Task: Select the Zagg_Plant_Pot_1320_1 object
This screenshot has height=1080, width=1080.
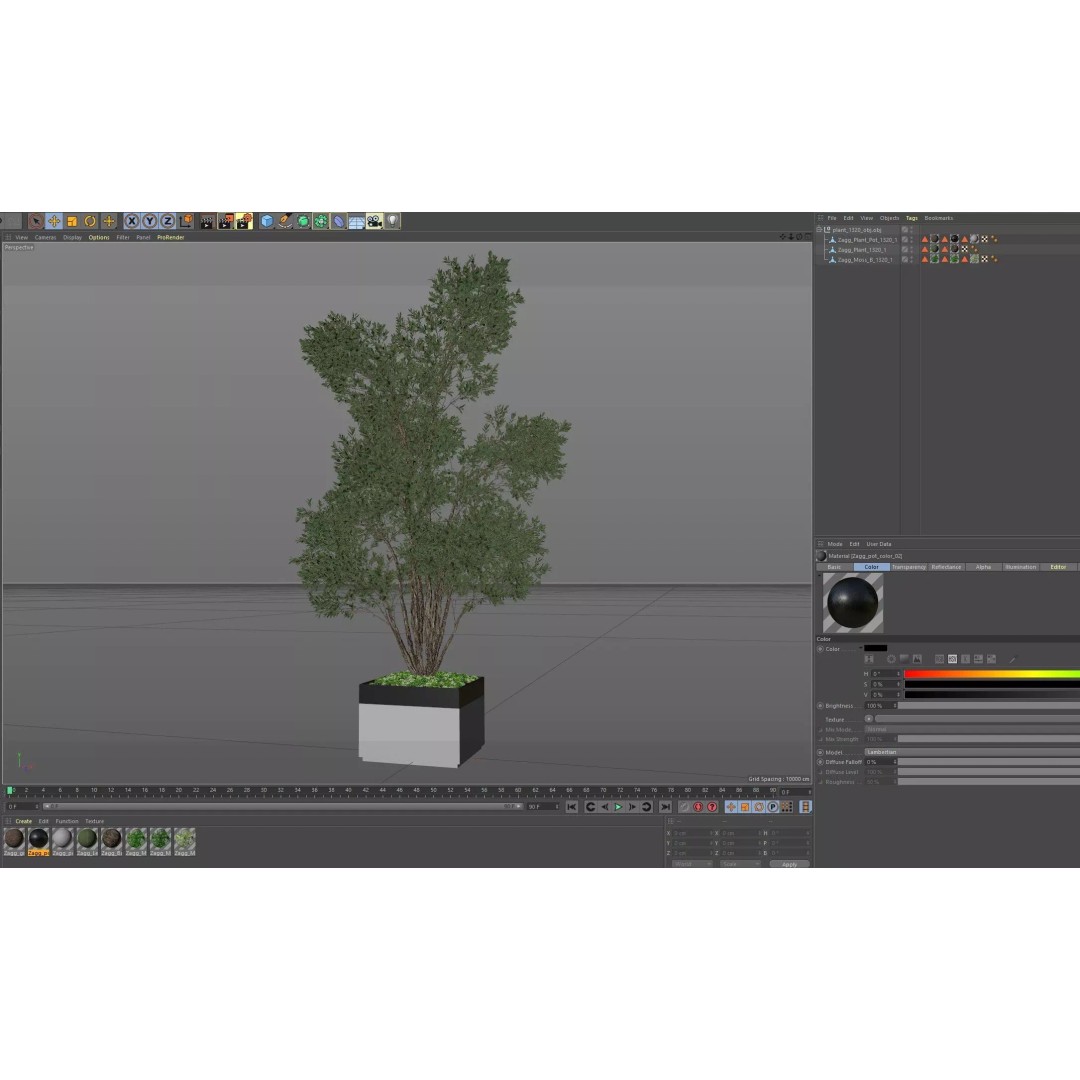Action: point(867,240)
